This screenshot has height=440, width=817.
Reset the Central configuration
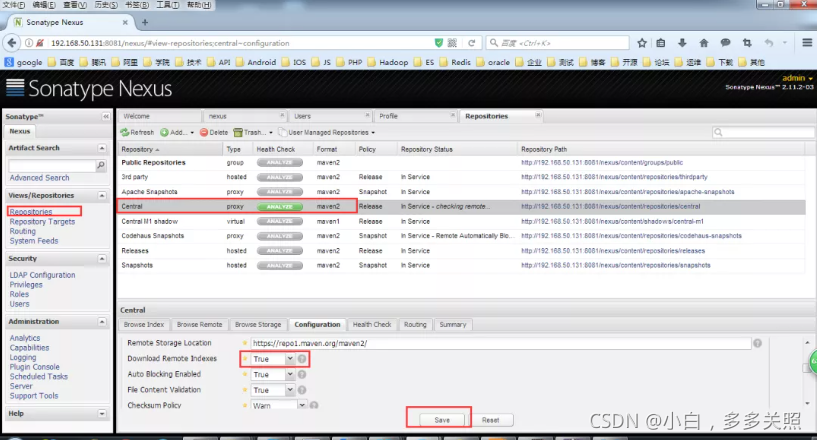coord(490,420)
